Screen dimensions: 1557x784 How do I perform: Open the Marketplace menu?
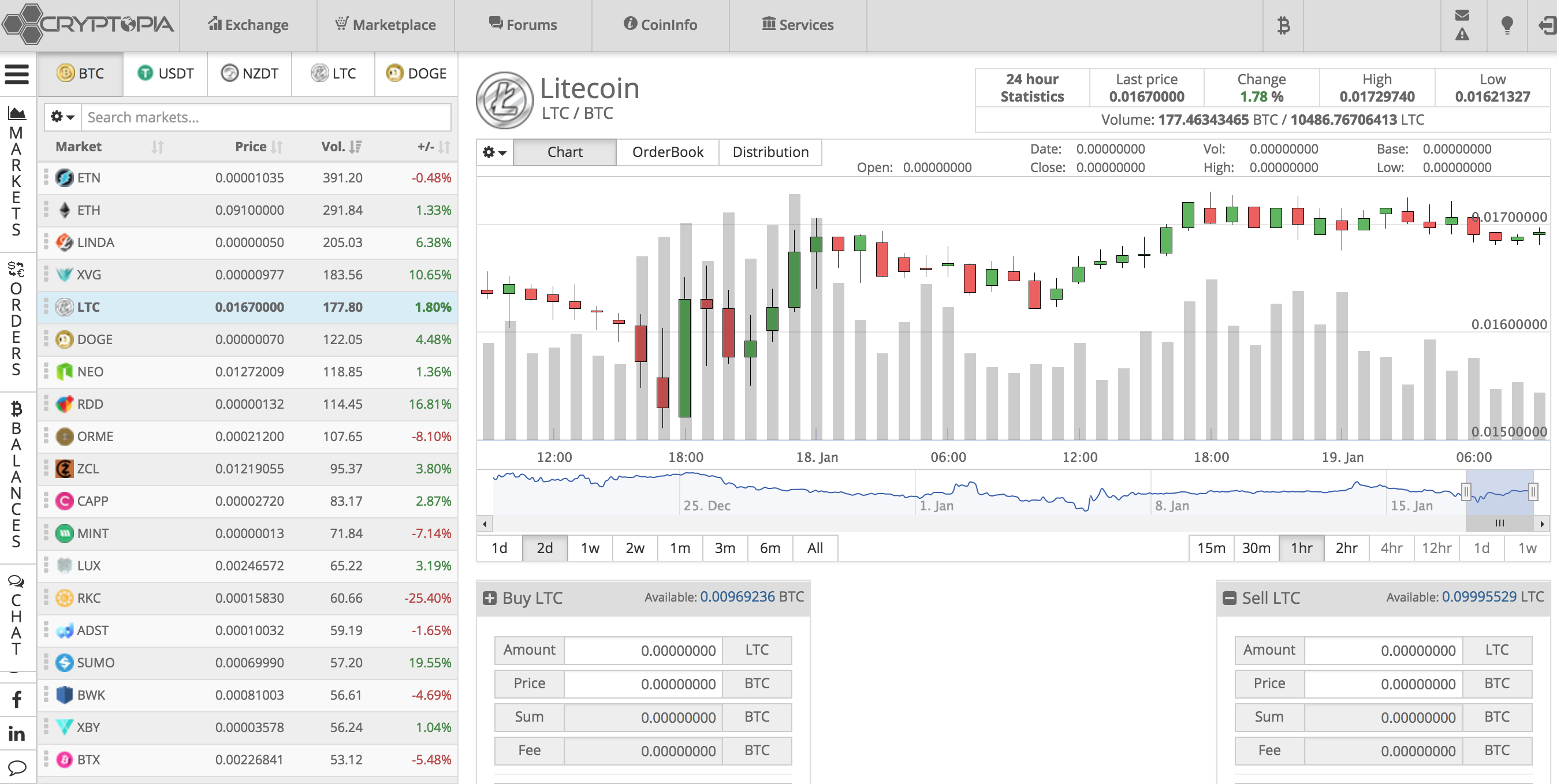tap(386, 25)
